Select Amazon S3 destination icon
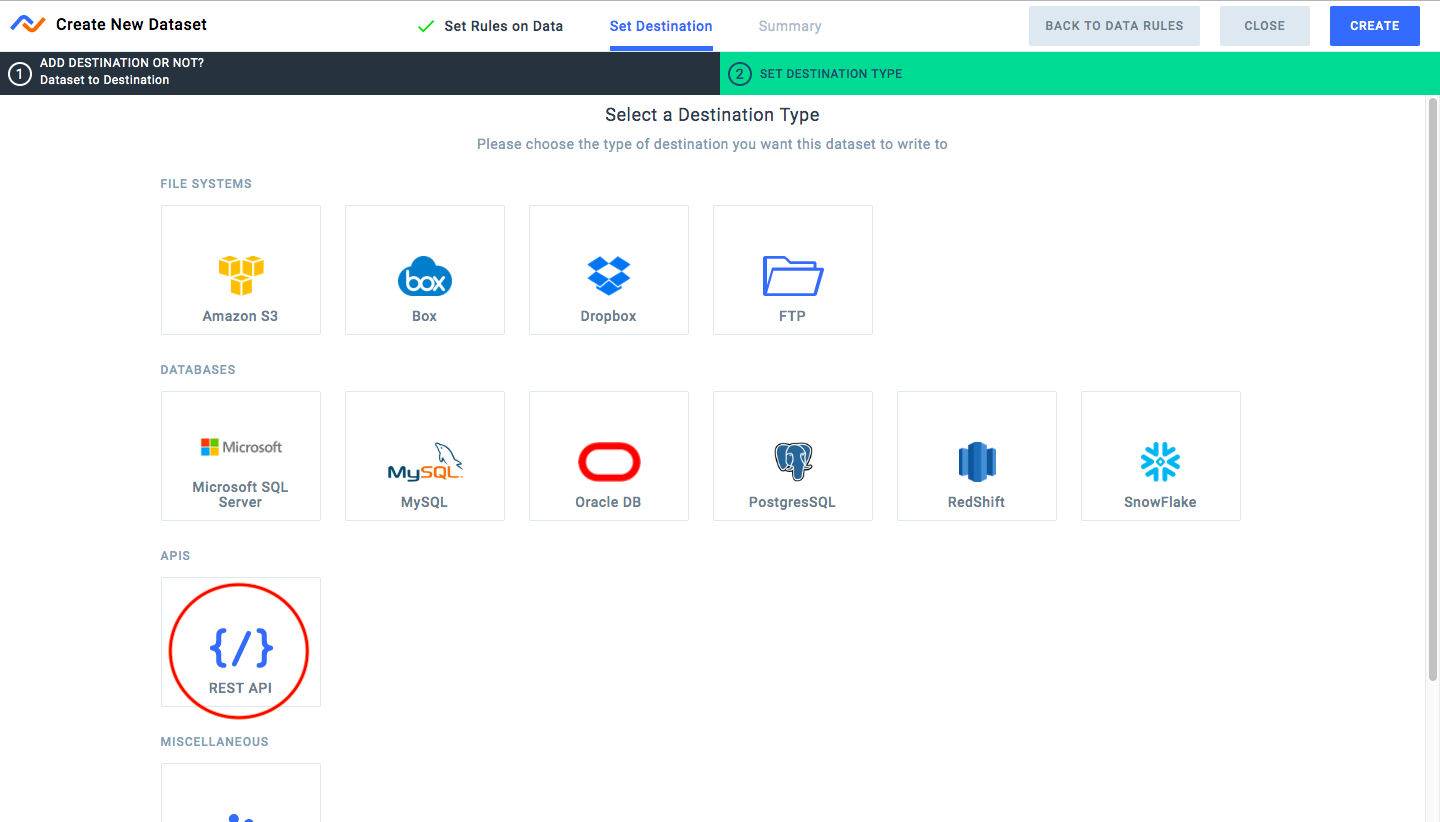The width and height of the screenshot is (1440, 822). click(241, 275)
